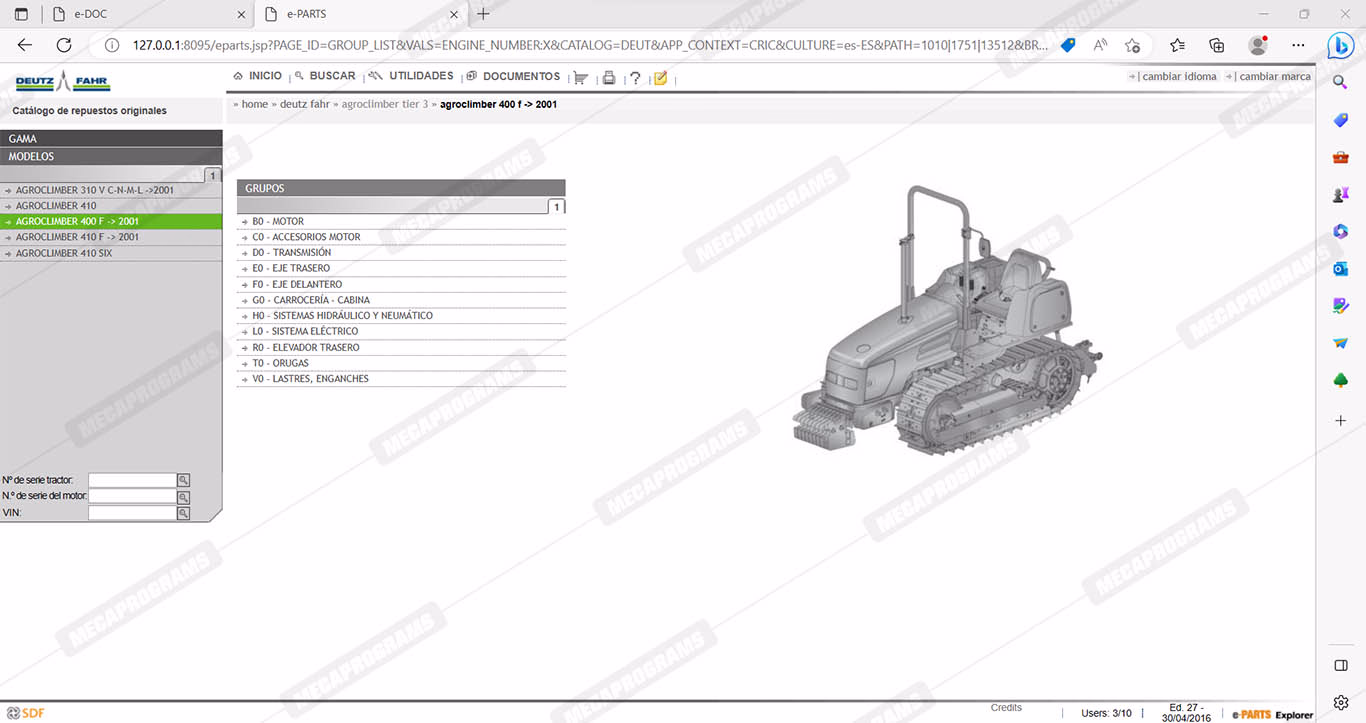The height and width of the screenshot is (723, 1366).
Task: Open the shopping cart icon
Action: click(x=581, y=78)
